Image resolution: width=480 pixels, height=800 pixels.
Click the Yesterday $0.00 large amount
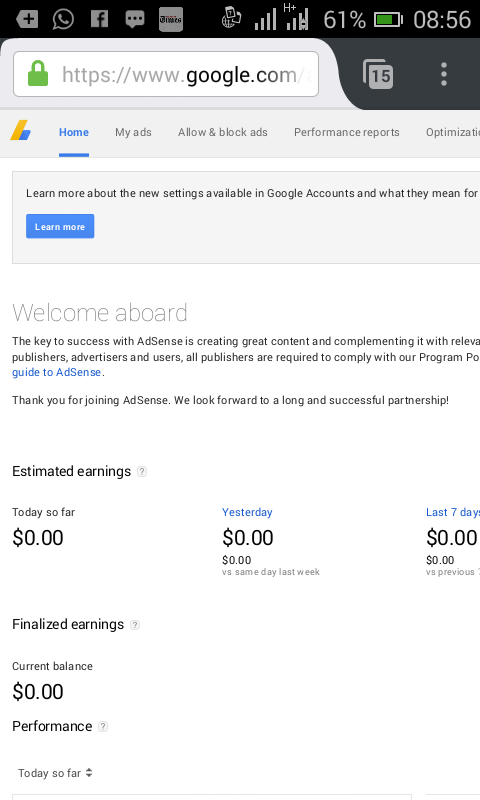tap(248, 538)
